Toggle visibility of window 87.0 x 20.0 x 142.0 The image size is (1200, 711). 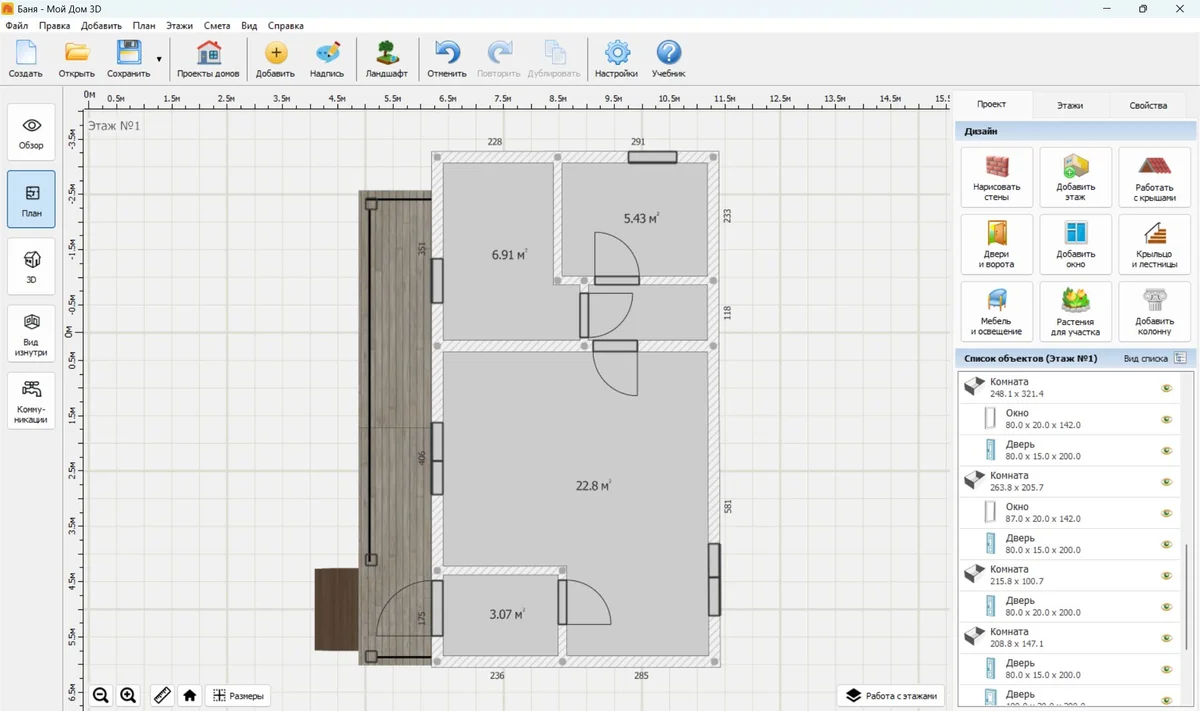[1166, 513]
